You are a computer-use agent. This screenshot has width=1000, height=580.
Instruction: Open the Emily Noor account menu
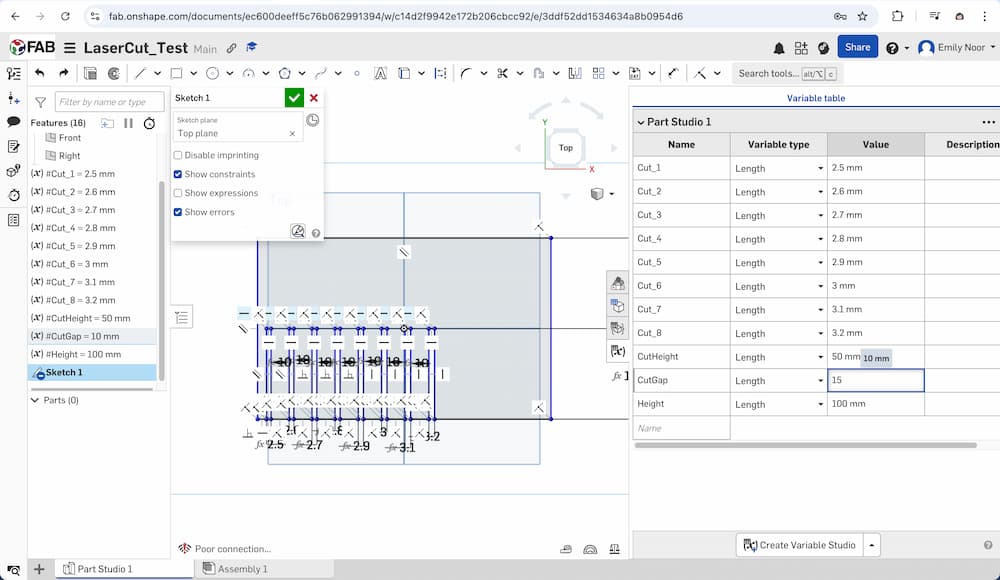[956, 48]
